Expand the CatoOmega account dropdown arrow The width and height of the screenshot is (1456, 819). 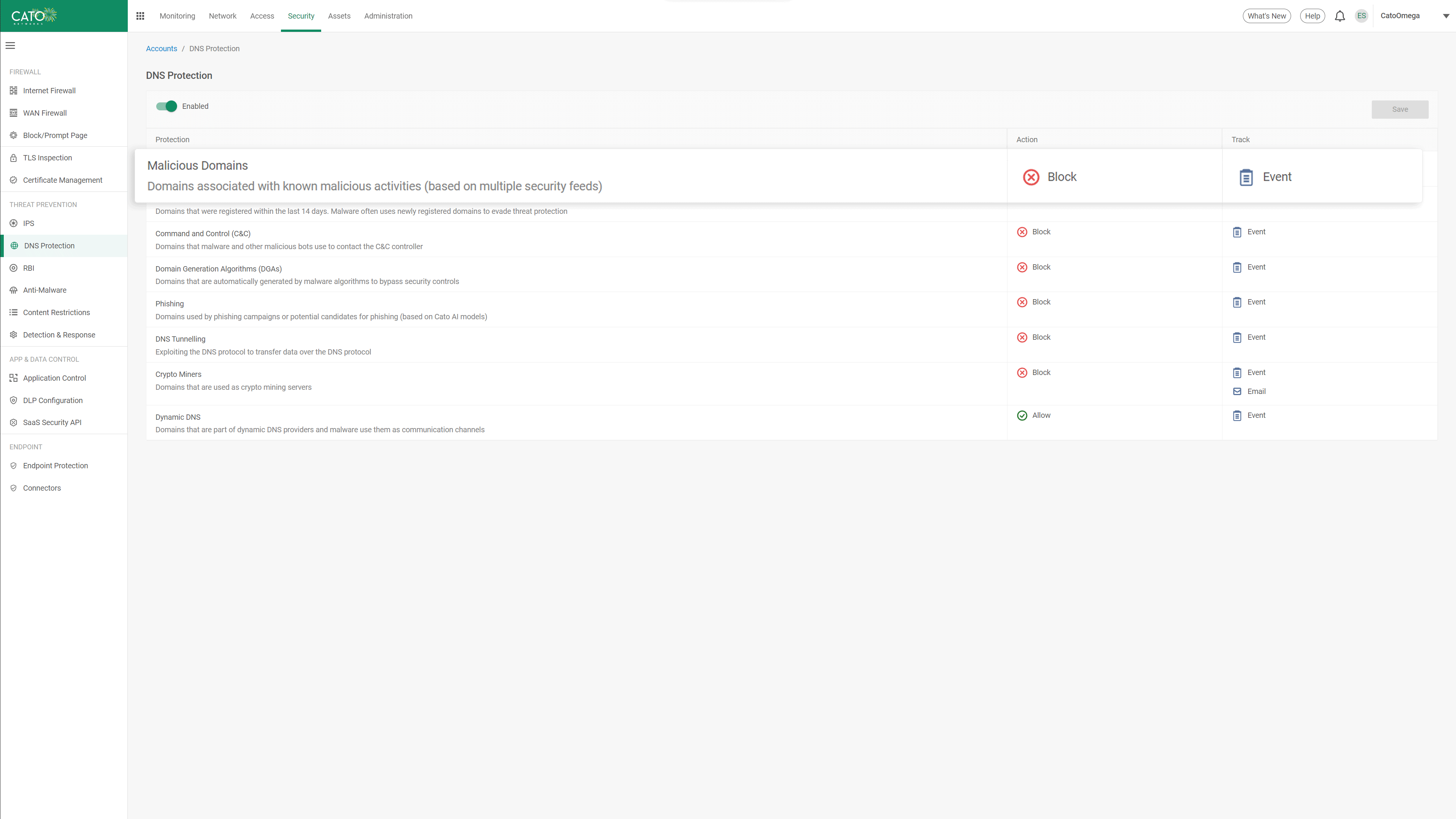click(1446, 16)
